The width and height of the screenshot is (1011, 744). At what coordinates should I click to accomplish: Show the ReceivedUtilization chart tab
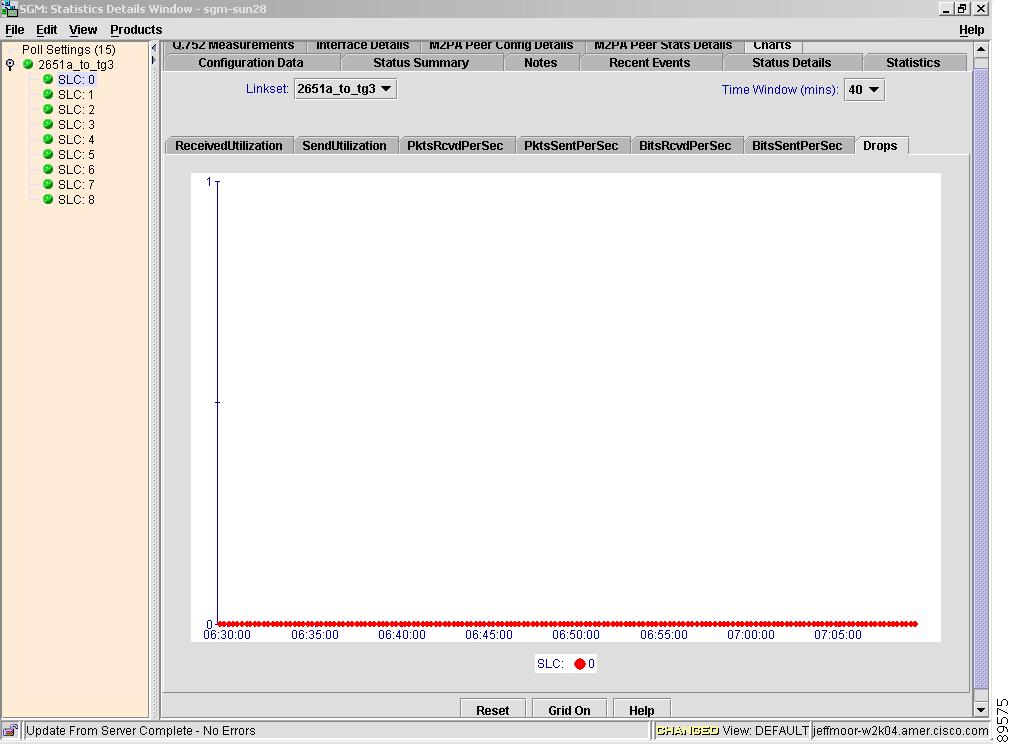coord(229,146)
